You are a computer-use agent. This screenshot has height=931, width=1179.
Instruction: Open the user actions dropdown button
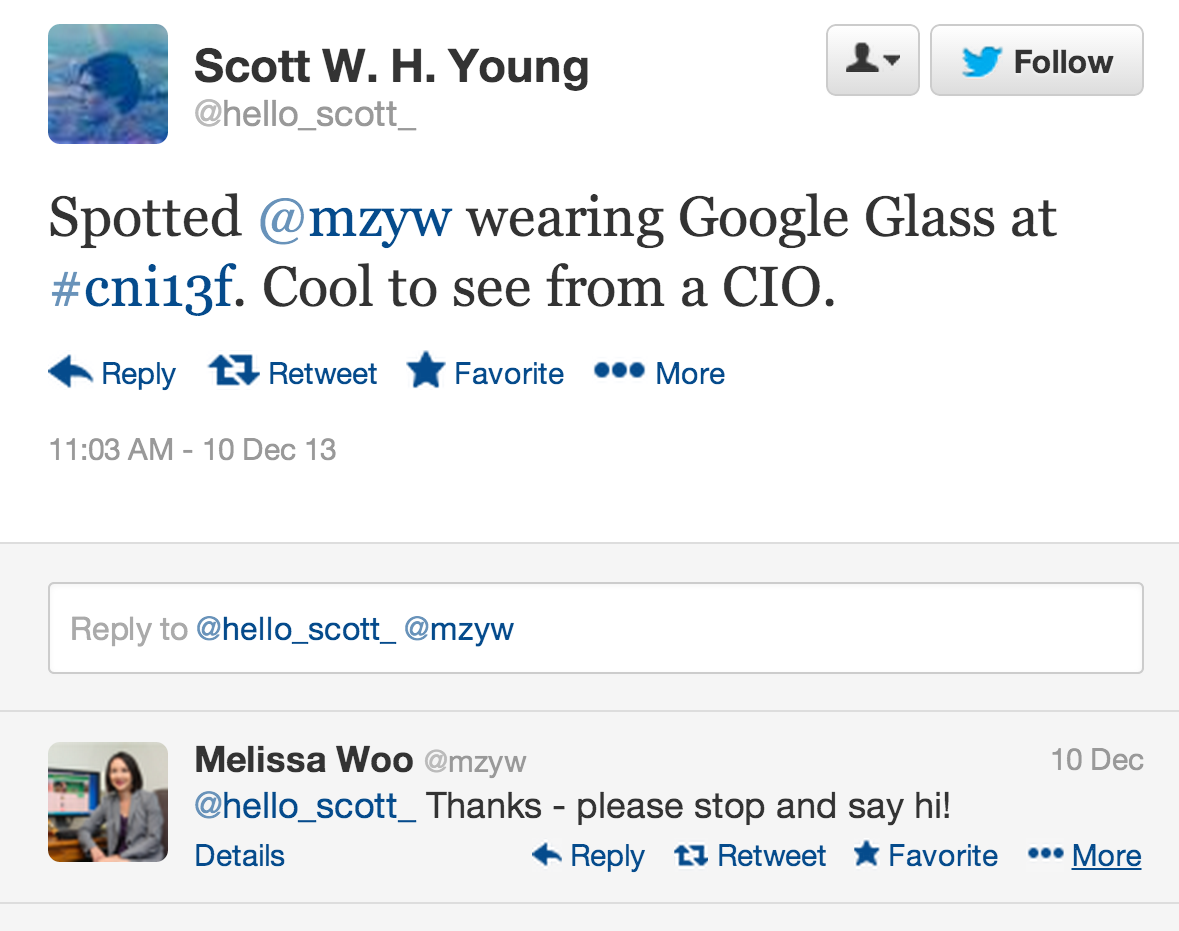pos(872,61)
